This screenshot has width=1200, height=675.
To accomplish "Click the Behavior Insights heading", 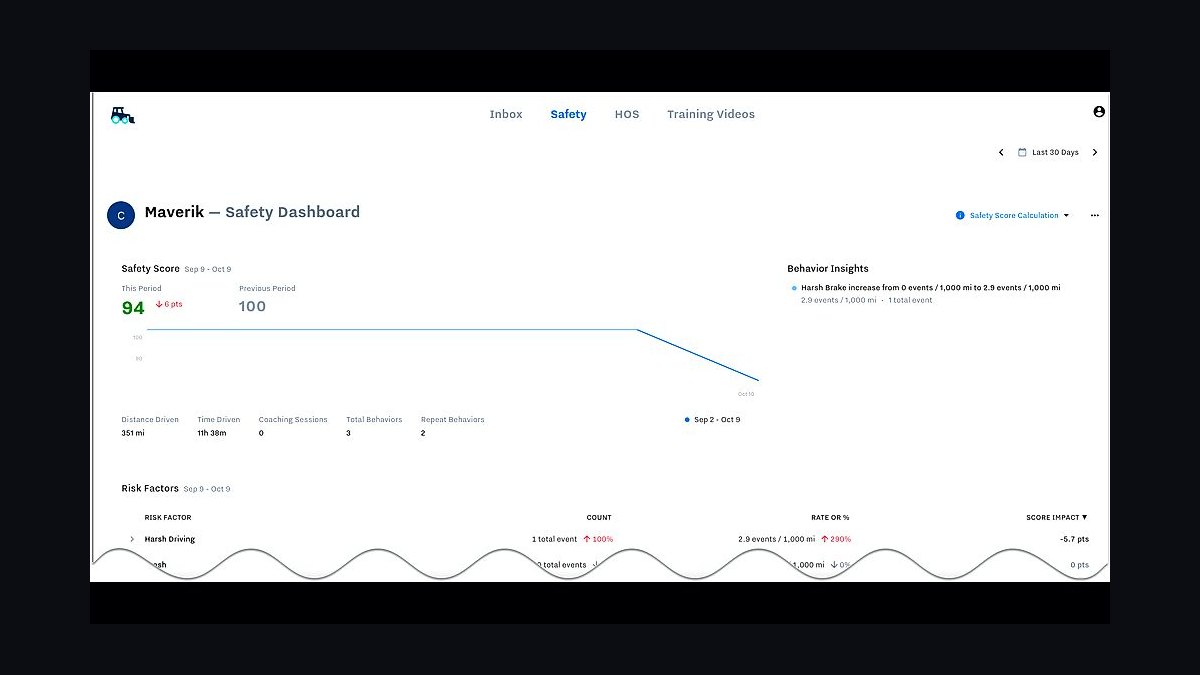I will (828, 269).
